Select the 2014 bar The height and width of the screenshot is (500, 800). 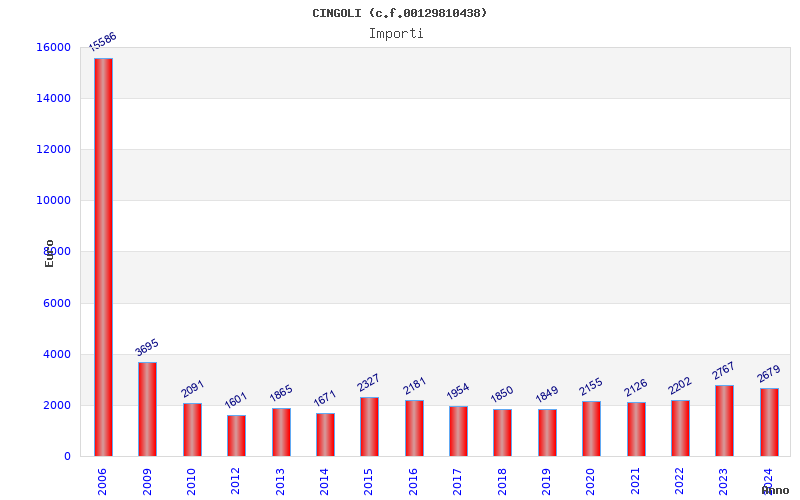coord(326,435)
